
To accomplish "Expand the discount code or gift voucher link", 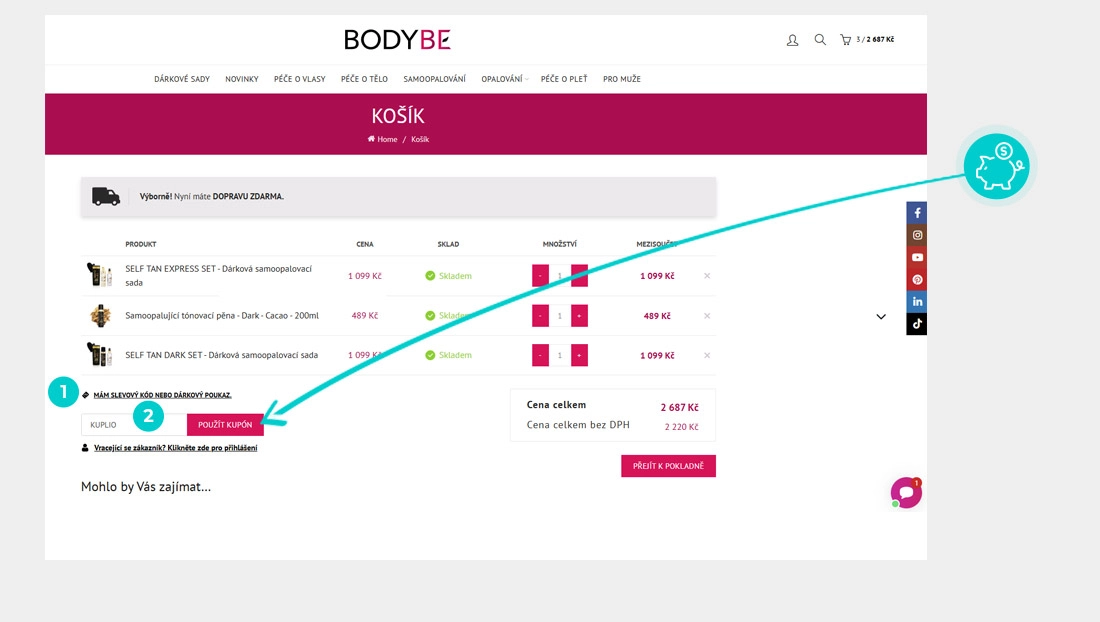I will coord(162,395).
